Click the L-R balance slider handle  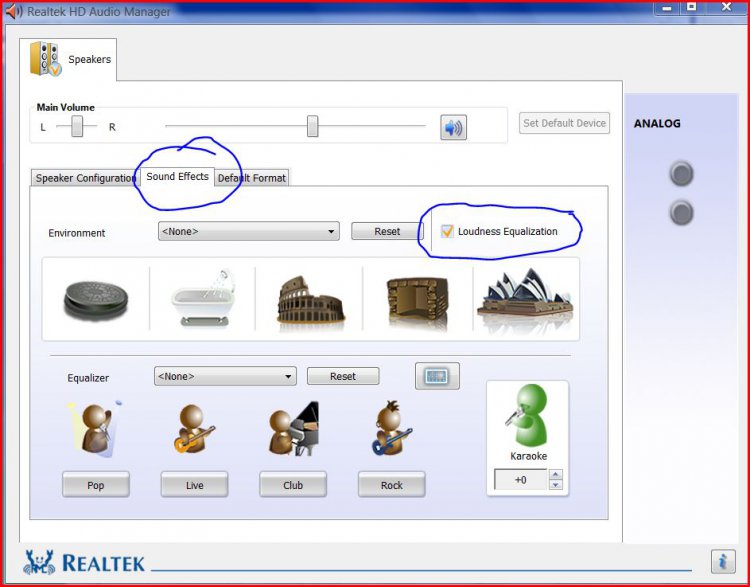77,126
